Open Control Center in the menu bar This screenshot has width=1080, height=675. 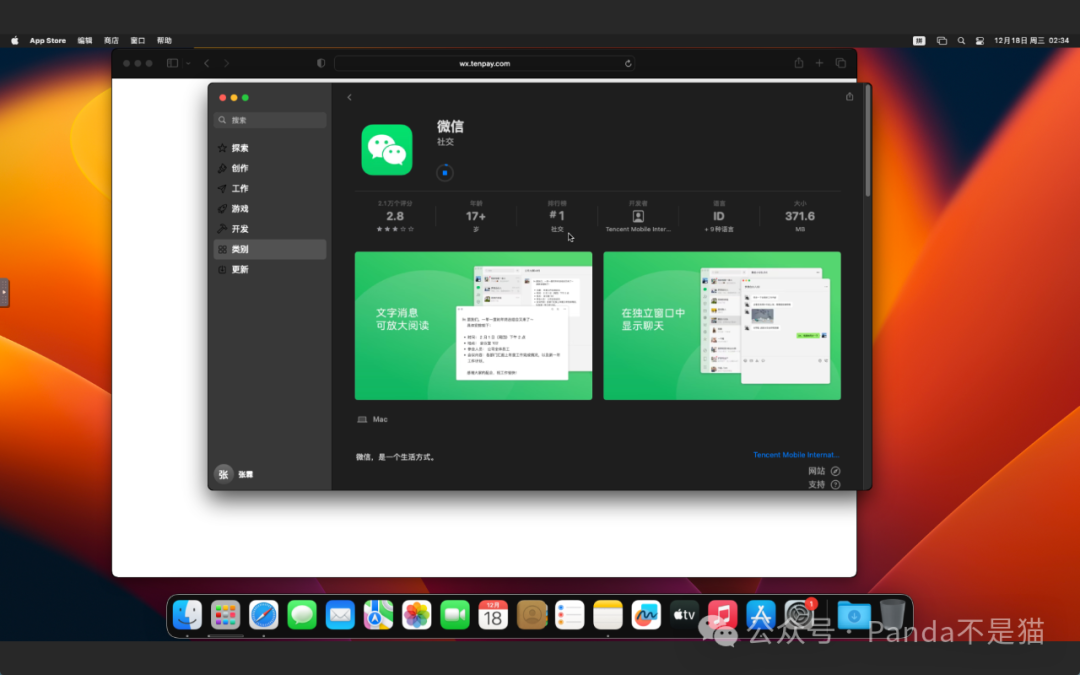979,41
